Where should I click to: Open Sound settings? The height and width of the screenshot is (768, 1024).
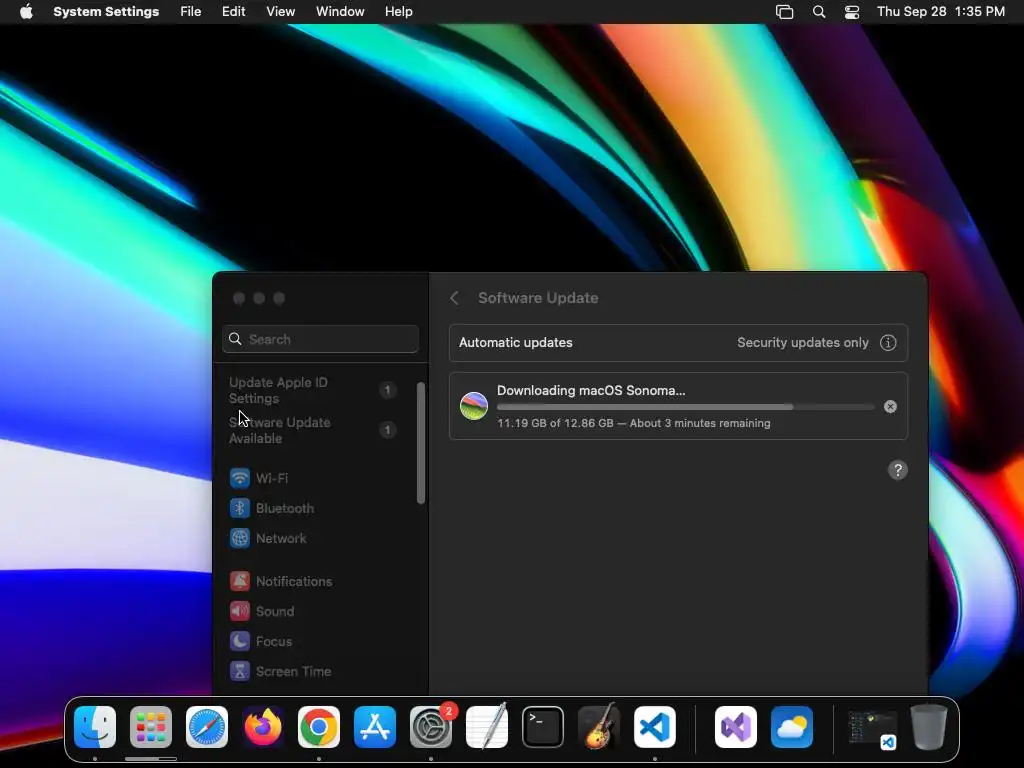[263, 611]
